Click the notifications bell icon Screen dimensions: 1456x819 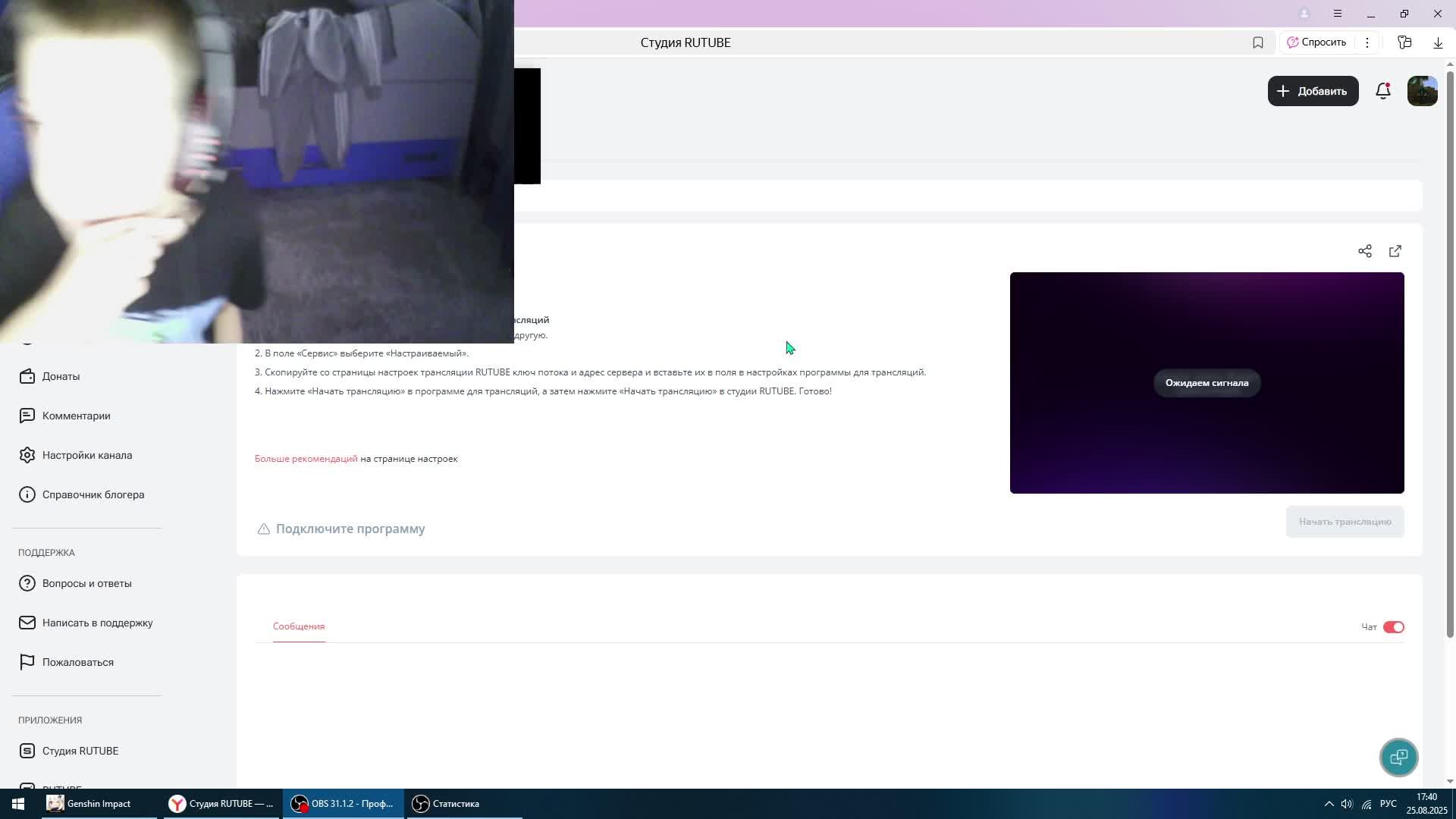[1382, 91]
